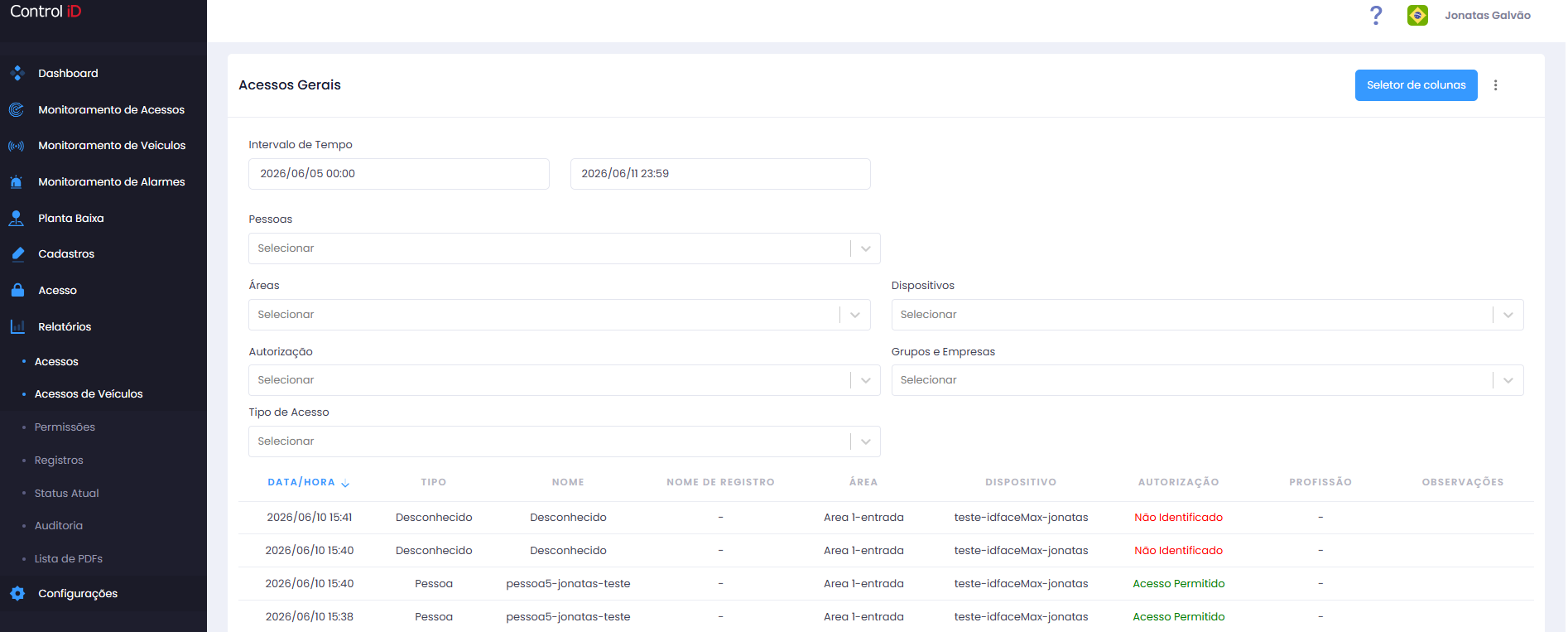1568x632 pixels.
Task: Open the Dispositivos dropdown arrow
Action: [1508, 315]
